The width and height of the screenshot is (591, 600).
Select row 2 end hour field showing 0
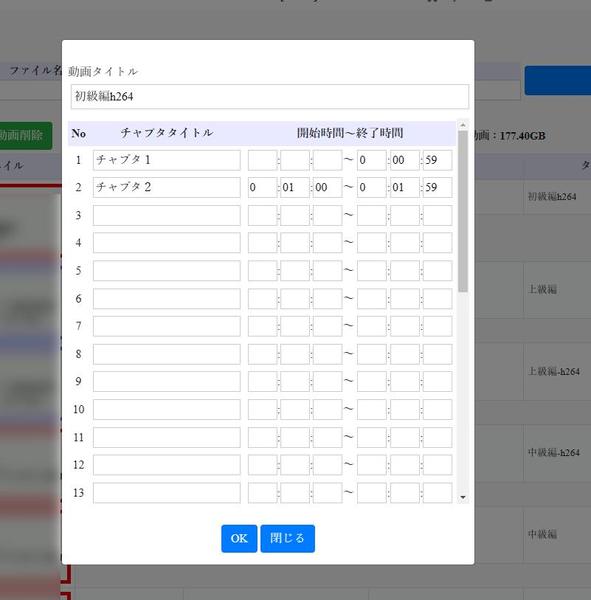[x=372, y=188]
